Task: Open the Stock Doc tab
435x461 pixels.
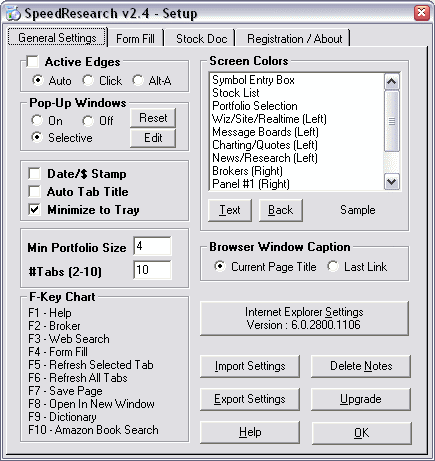Action: [x=201, y=39]
